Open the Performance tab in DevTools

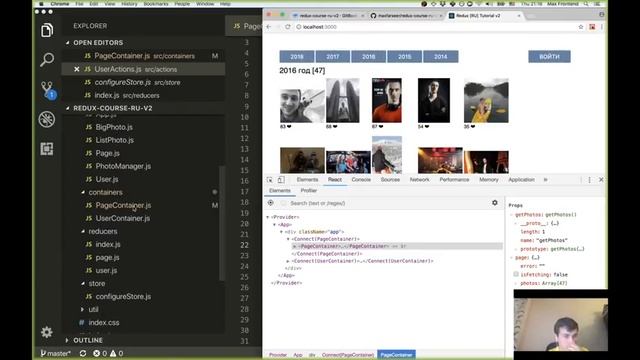coord(454,180)
